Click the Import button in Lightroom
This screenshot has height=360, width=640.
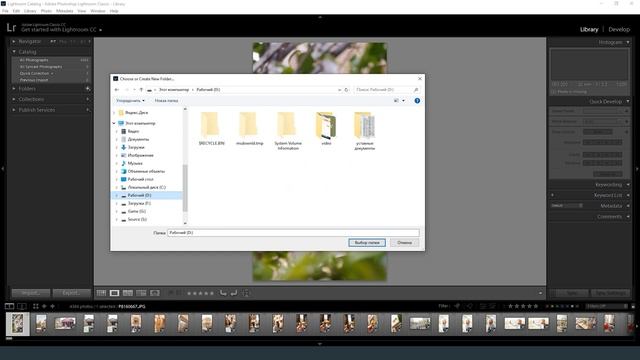31,293
